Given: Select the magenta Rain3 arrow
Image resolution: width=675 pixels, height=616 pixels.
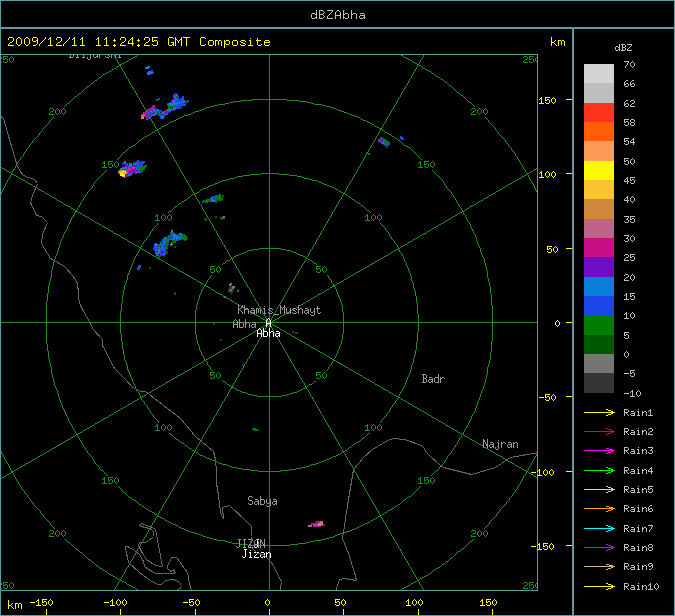Looking at the screenshot, I should click(599, 451).
